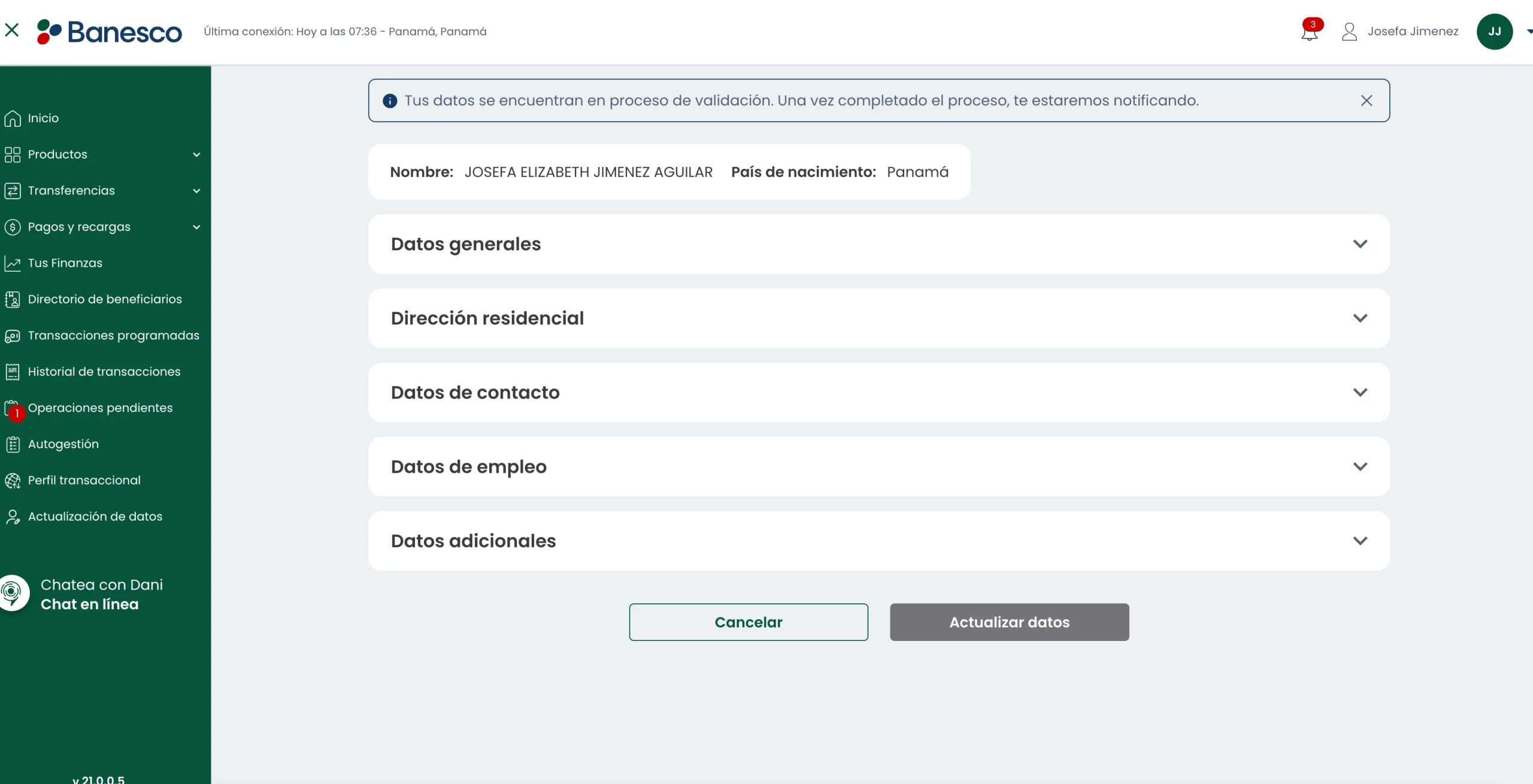Click the Última conexión text in header
The image size is (1533, 784).
pyautogui.click(x=345, y=31)
